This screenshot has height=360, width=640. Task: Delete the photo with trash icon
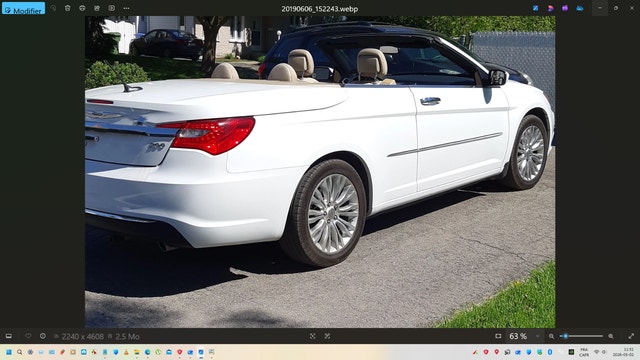point(68,8)
